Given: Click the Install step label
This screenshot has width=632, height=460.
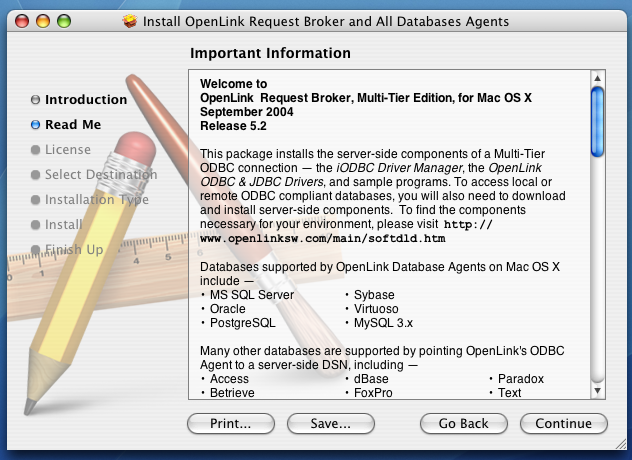Looking at the screenshot, I should (64, 225).
